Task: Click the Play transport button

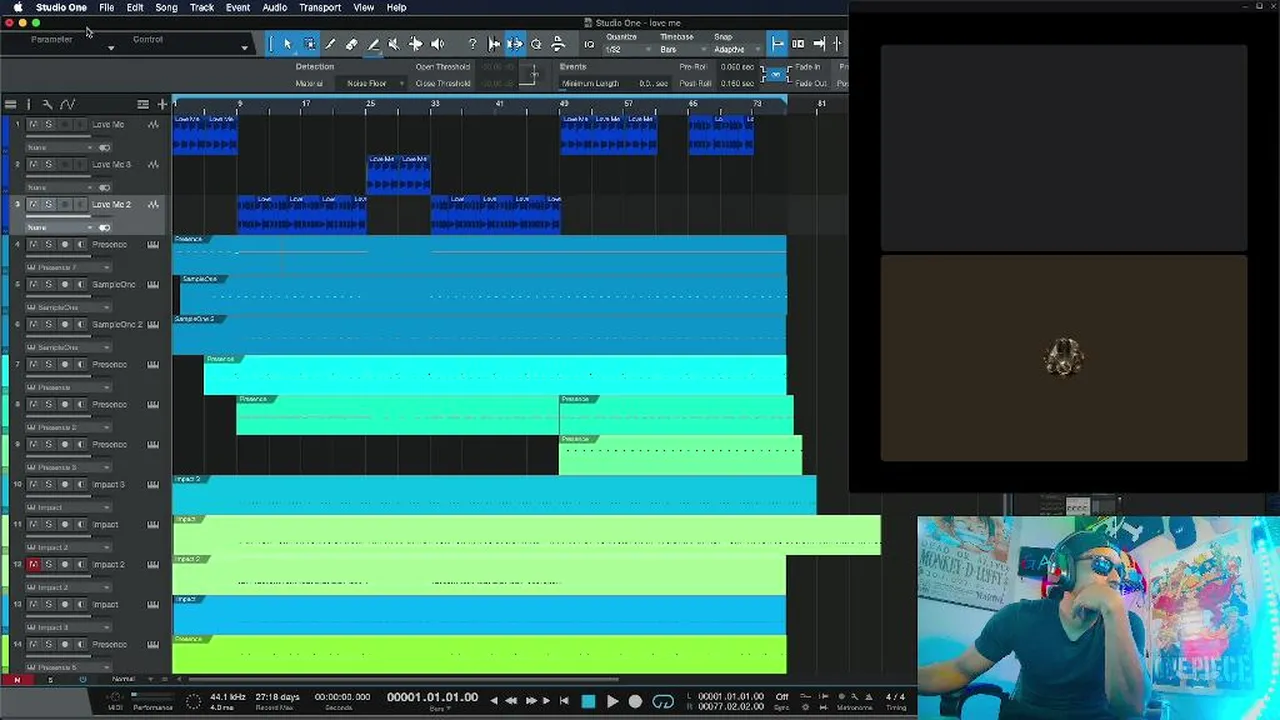Action: (612, 702)
